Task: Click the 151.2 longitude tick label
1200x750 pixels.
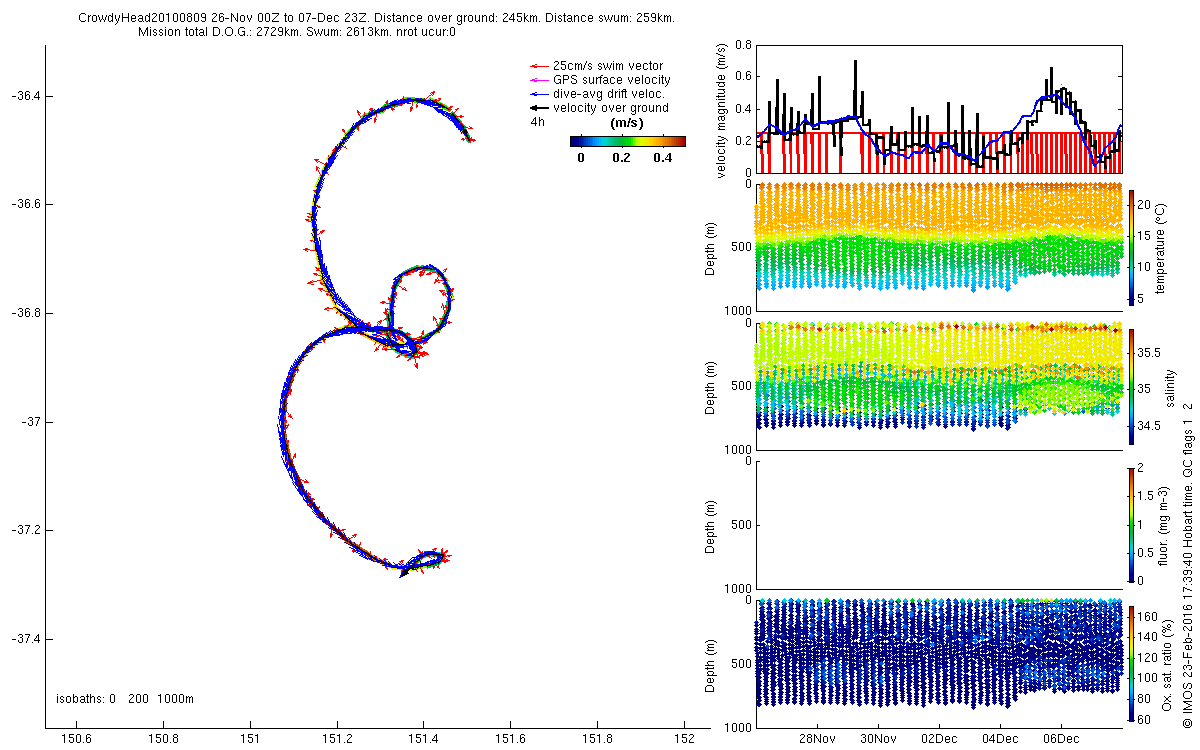Action: tap(337, 739)
